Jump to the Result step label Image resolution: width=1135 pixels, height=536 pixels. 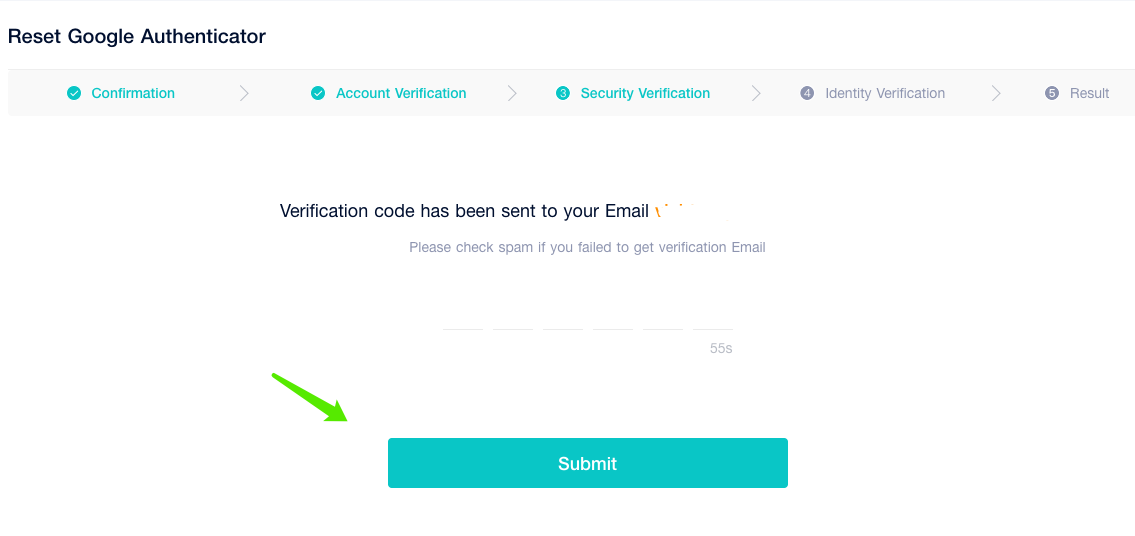point(1089,93)
